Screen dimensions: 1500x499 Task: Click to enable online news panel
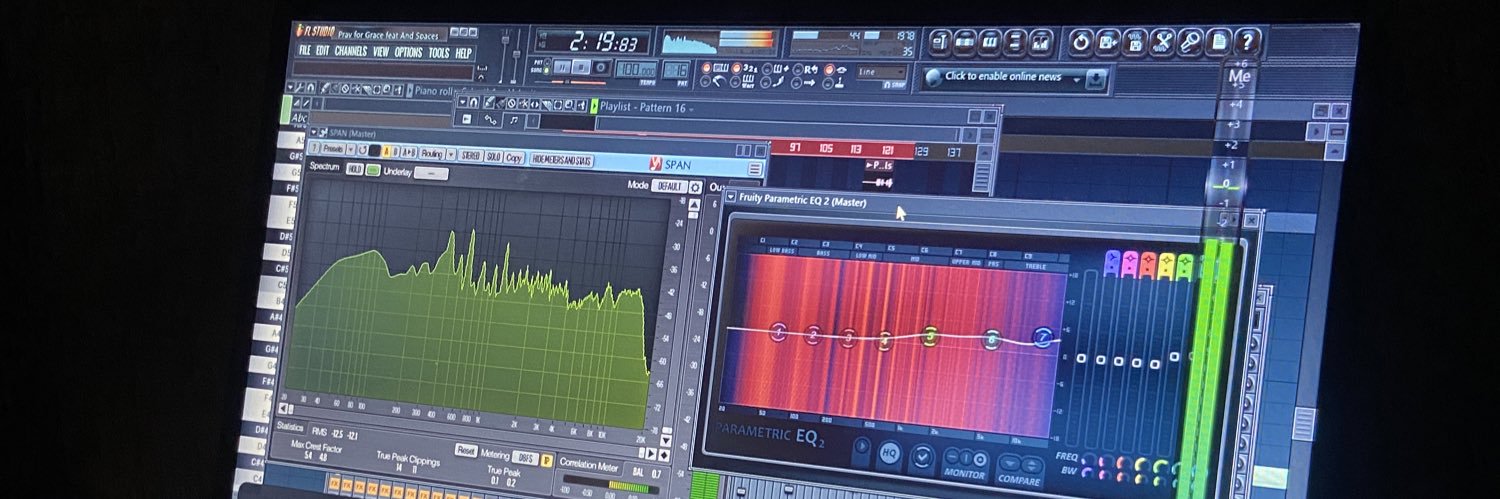(x=1003, y=77)
